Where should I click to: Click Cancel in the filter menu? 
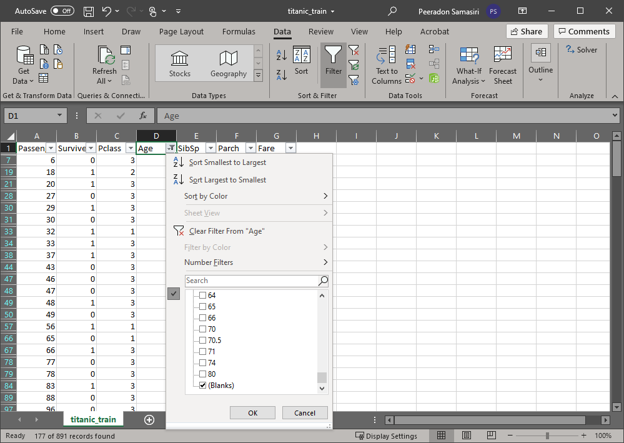(x=304, y=412)
